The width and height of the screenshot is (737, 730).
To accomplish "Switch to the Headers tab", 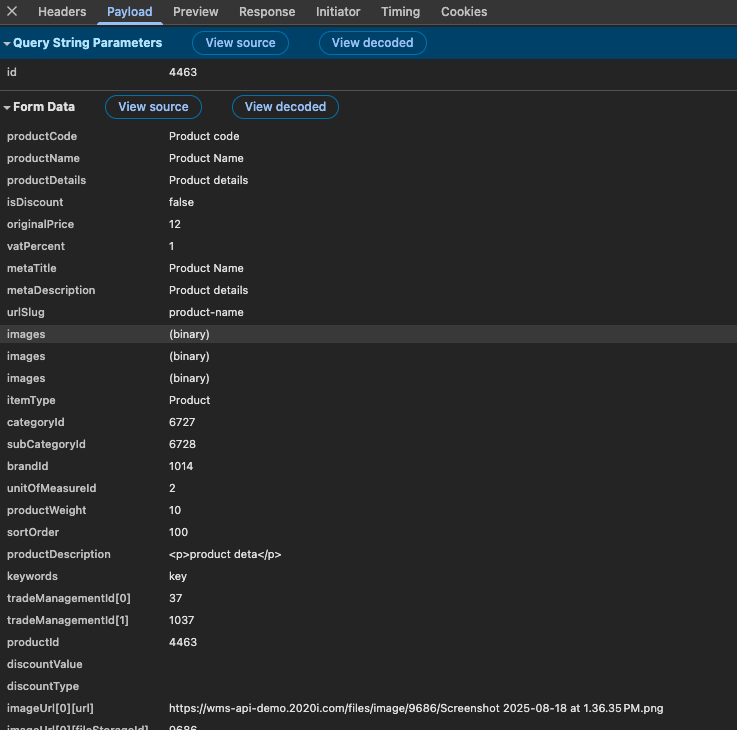I will 62,12.
